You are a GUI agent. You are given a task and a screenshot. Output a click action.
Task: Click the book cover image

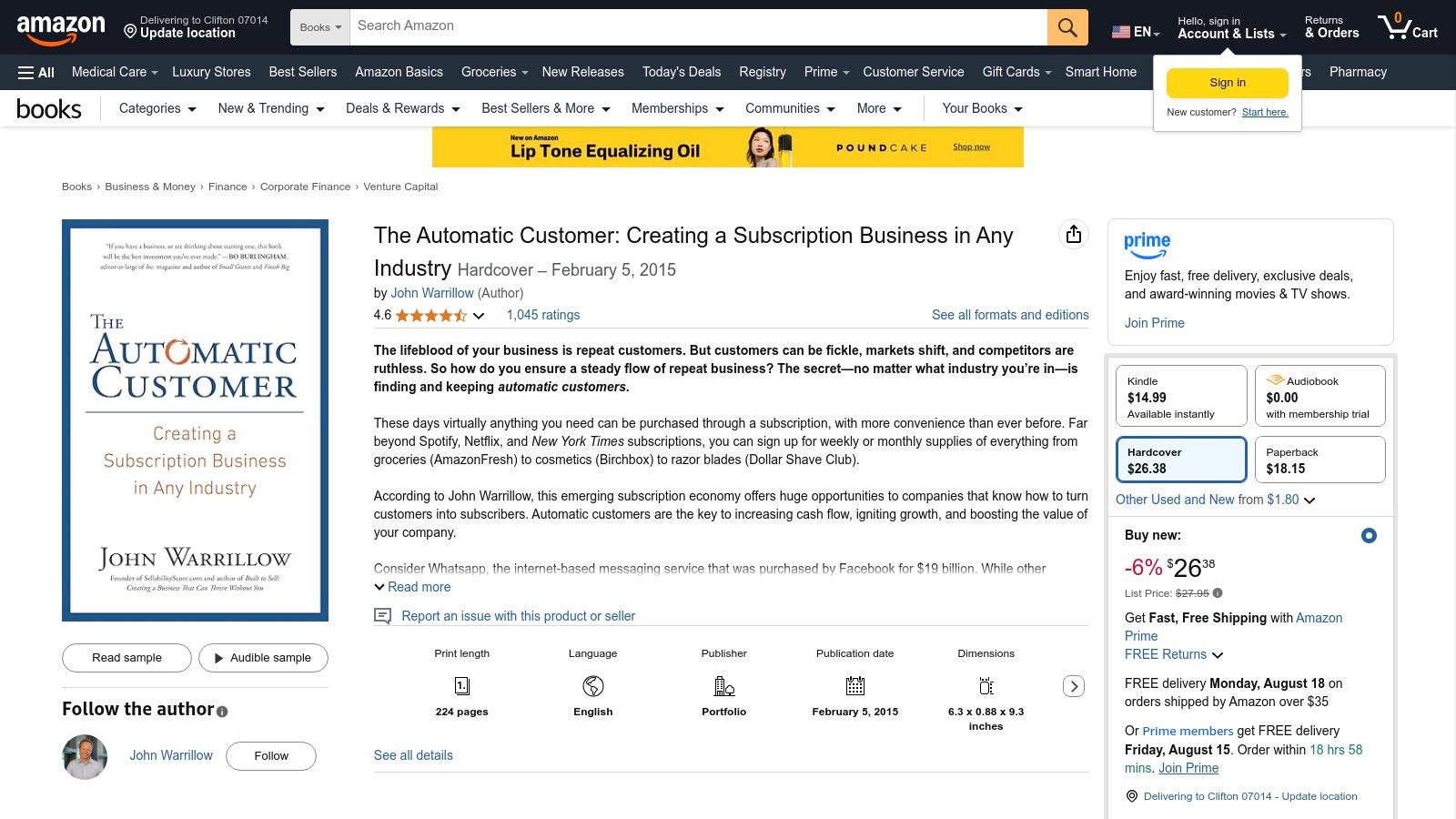pyautogui.click(x=195, y=420)
